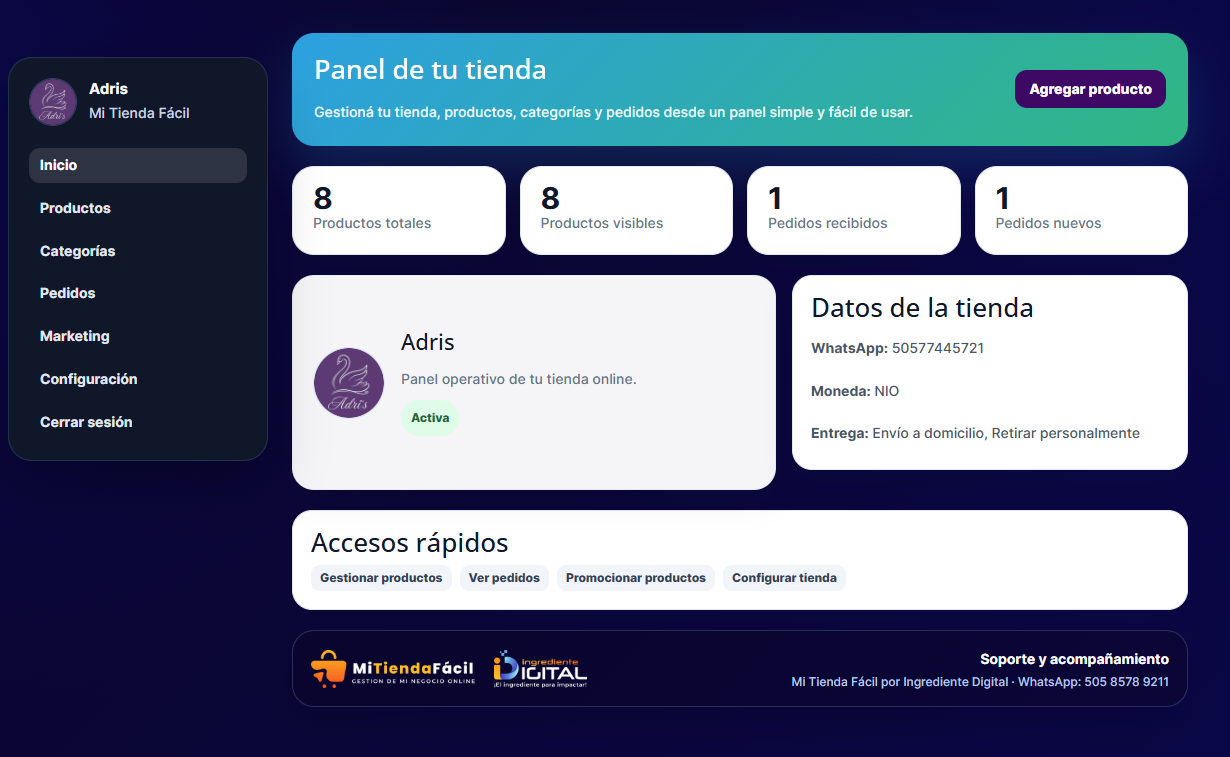Click the Adris swan avatar in sidebar

pyautogui.click(x=53, y=102)
